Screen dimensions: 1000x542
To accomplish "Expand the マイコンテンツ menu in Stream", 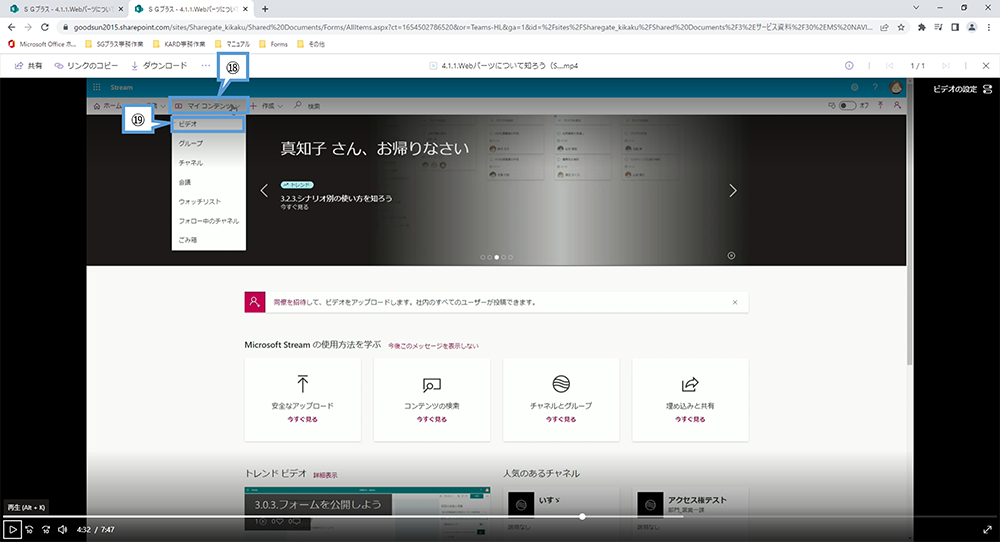I will 208,106.
